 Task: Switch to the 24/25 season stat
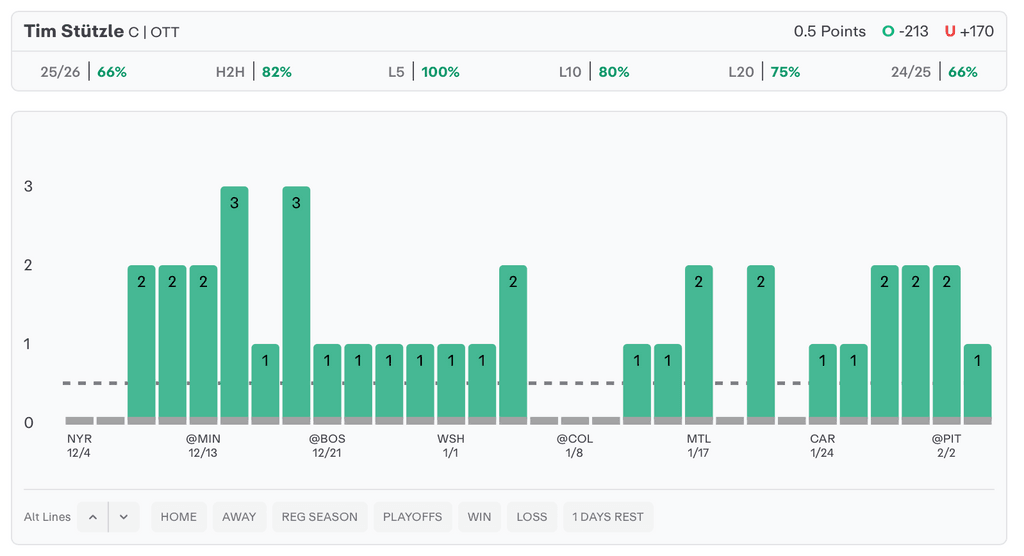(x=934, y=72)
